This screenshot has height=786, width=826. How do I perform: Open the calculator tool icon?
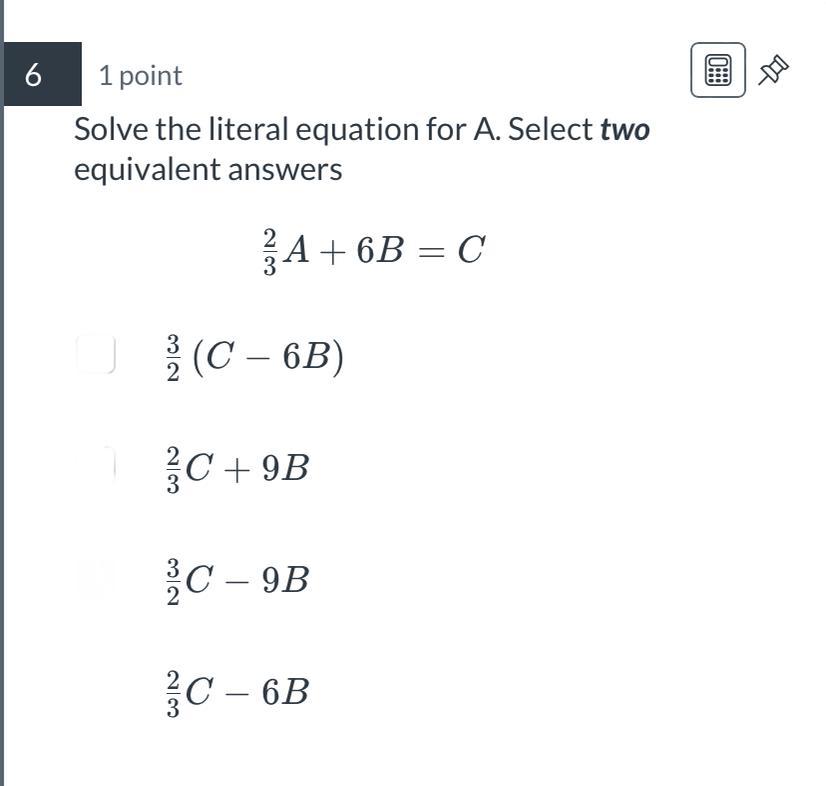[717, 70]
